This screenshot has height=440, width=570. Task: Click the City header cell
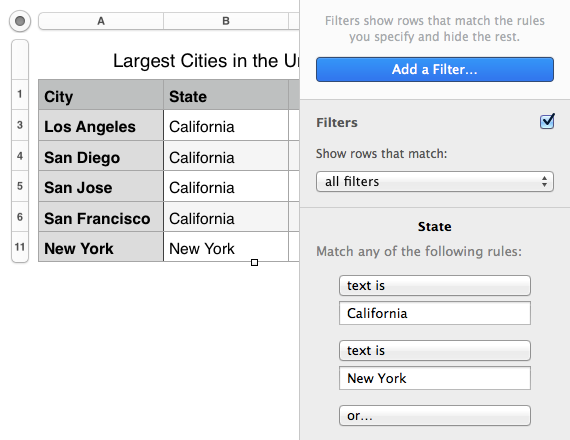coord(101,95)
